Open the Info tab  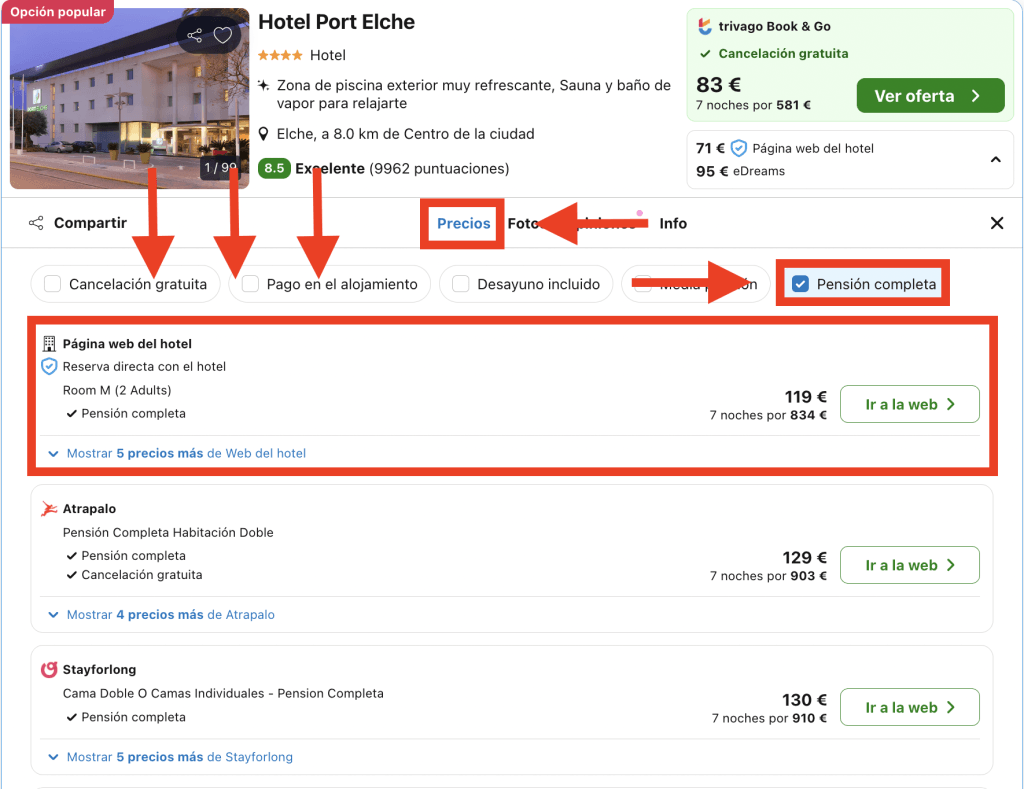(673, 223)
